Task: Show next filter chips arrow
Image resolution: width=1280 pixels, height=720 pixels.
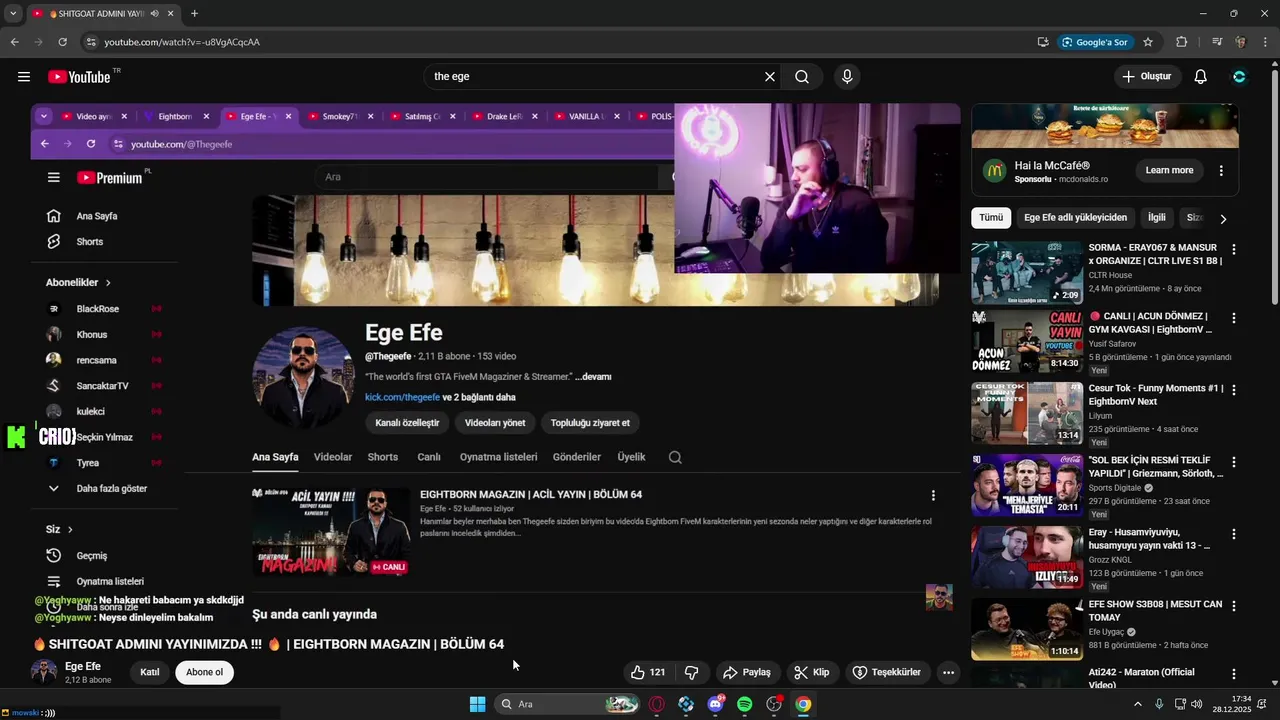Action: pos(1222,218)
